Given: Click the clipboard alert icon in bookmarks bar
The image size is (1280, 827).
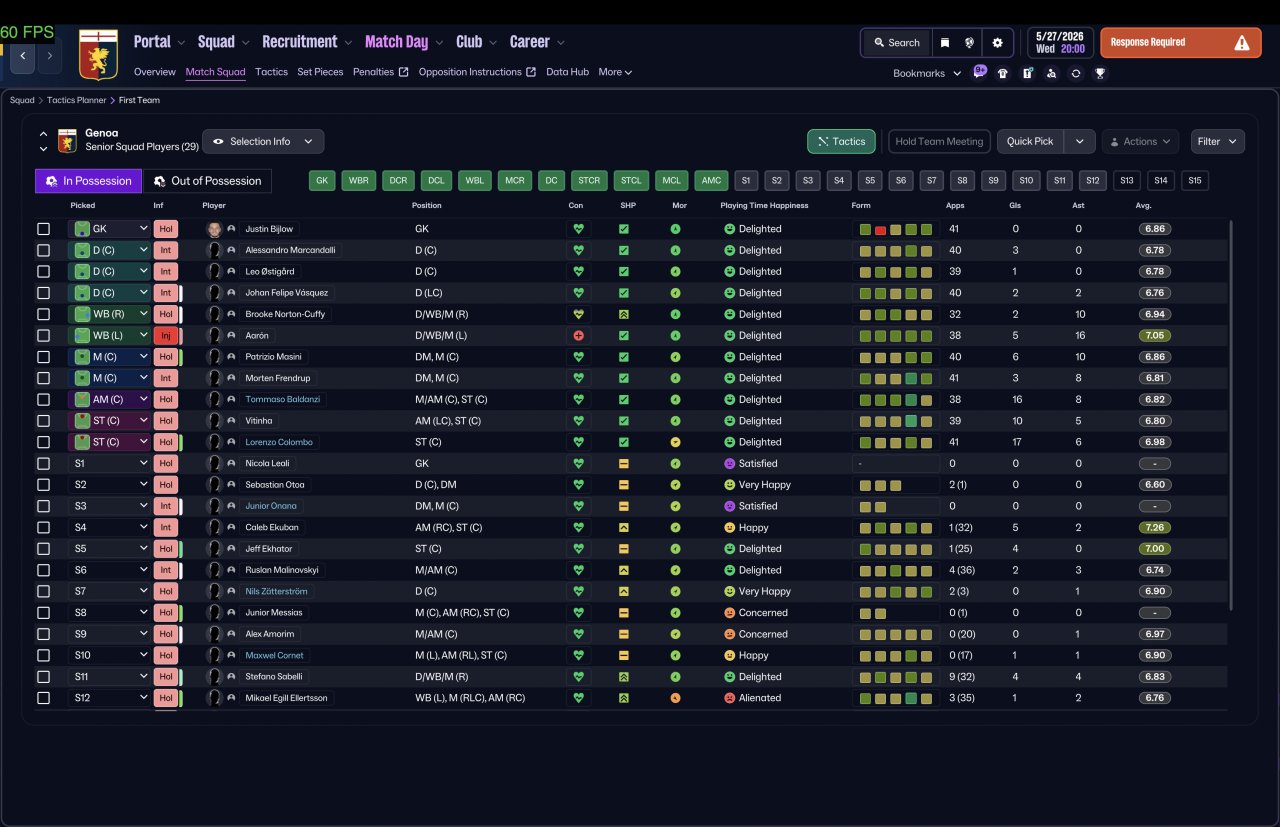Looking at the screenshot, I should (1027, 73).
